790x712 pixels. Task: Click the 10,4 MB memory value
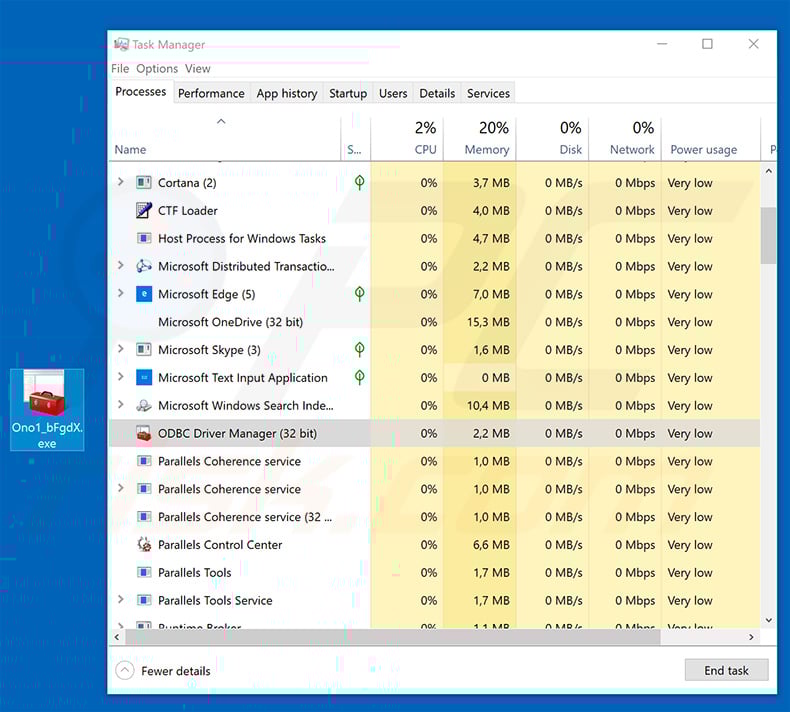488,405
